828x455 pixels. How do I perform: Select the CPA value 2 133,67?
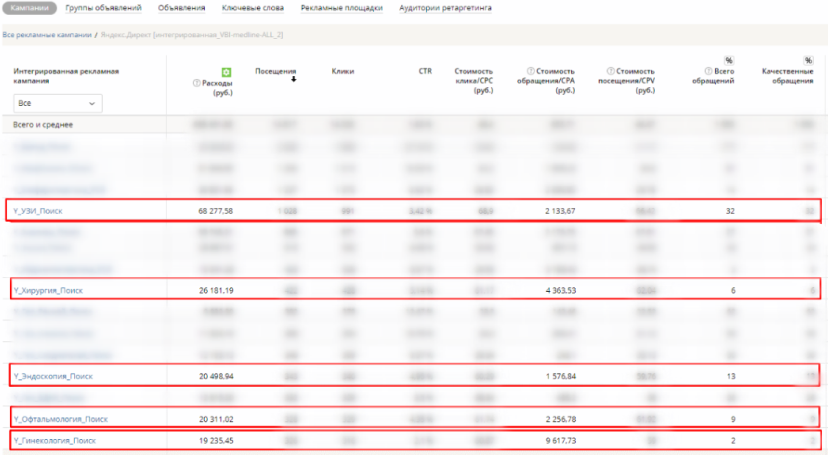coord(560,211)
